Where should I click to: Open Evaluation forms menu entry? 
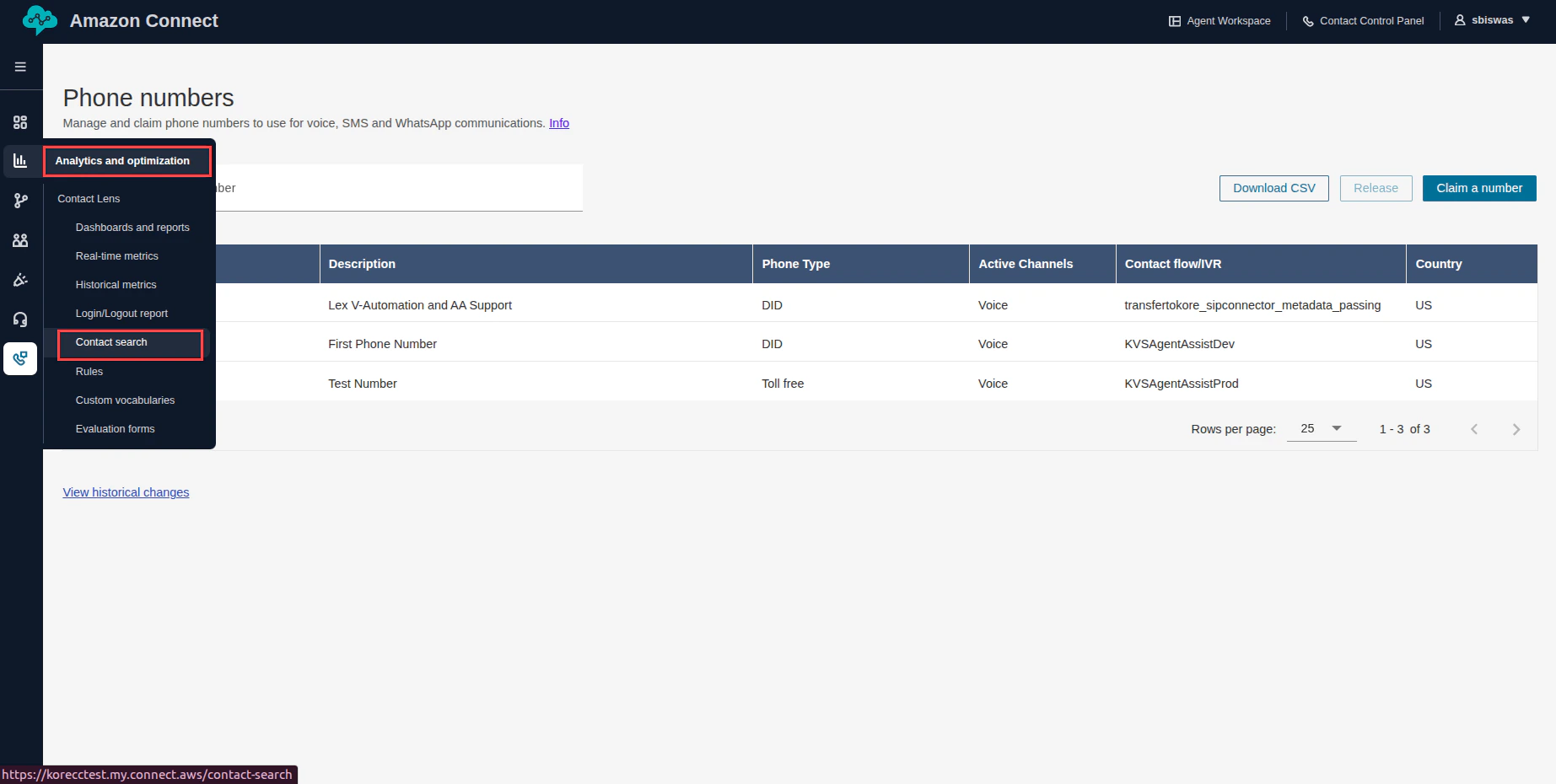click(115, 428)
